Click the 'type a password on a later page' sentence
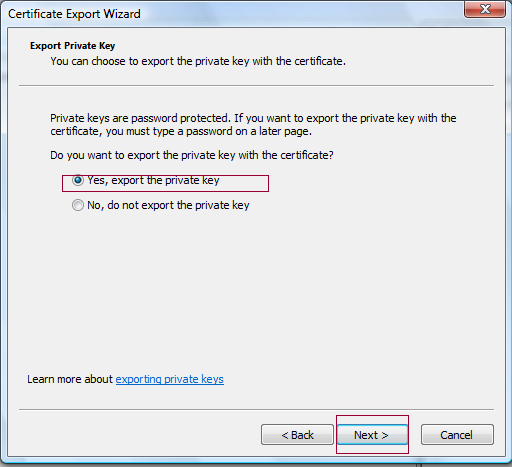512x467 pixels. point(232,131)
